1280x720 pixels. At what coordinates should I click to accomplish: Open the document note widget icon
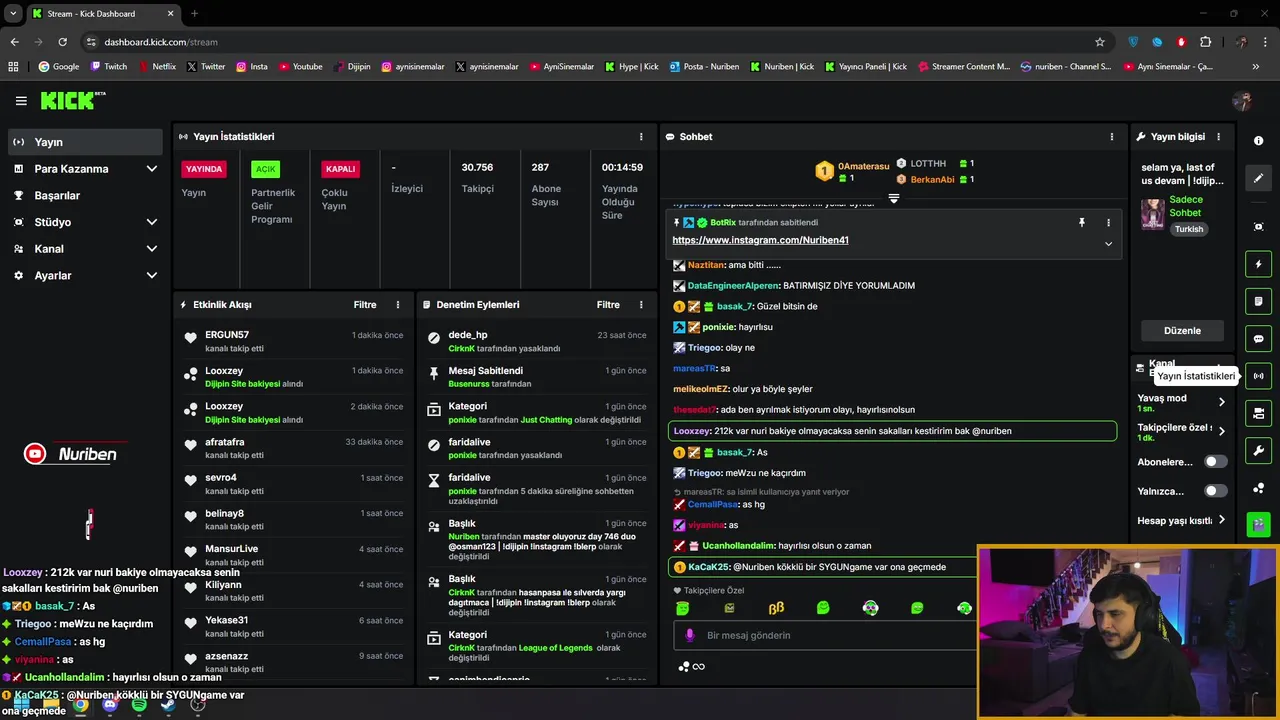[1258, 301]
